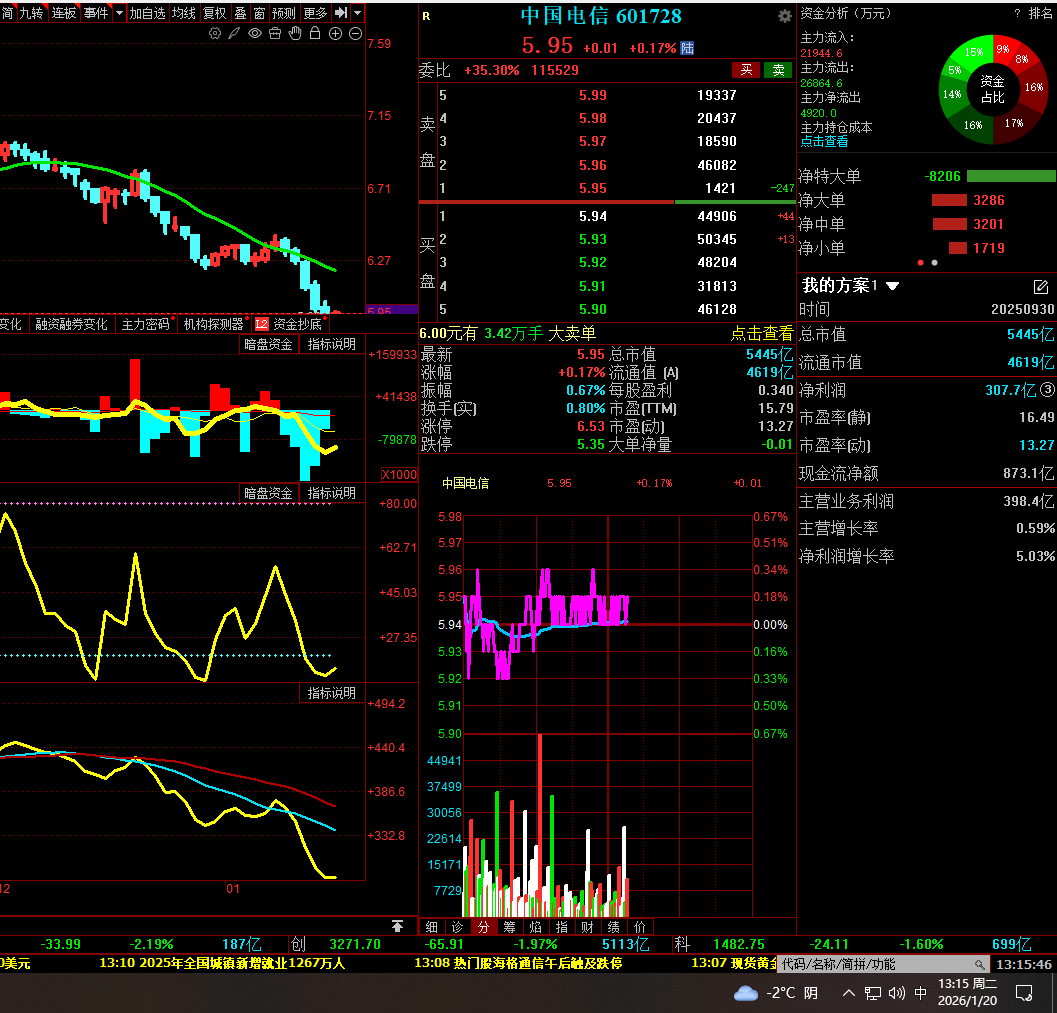
Task: Click the circled 3 next to 净利润
Action: [1047, 390]
